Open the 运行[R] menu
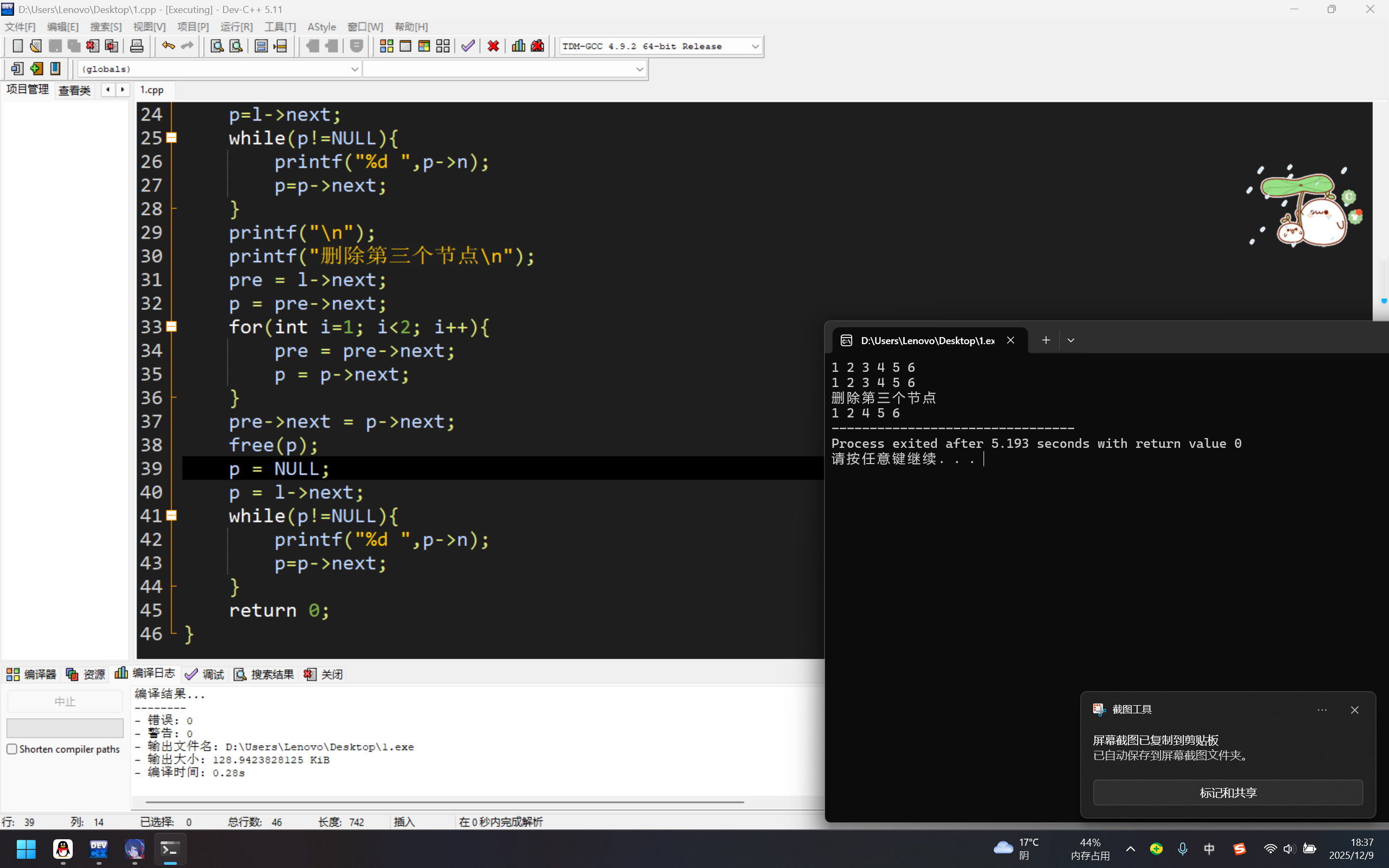The width and height of the screenshot is (1389, 868). coord(236,27)
